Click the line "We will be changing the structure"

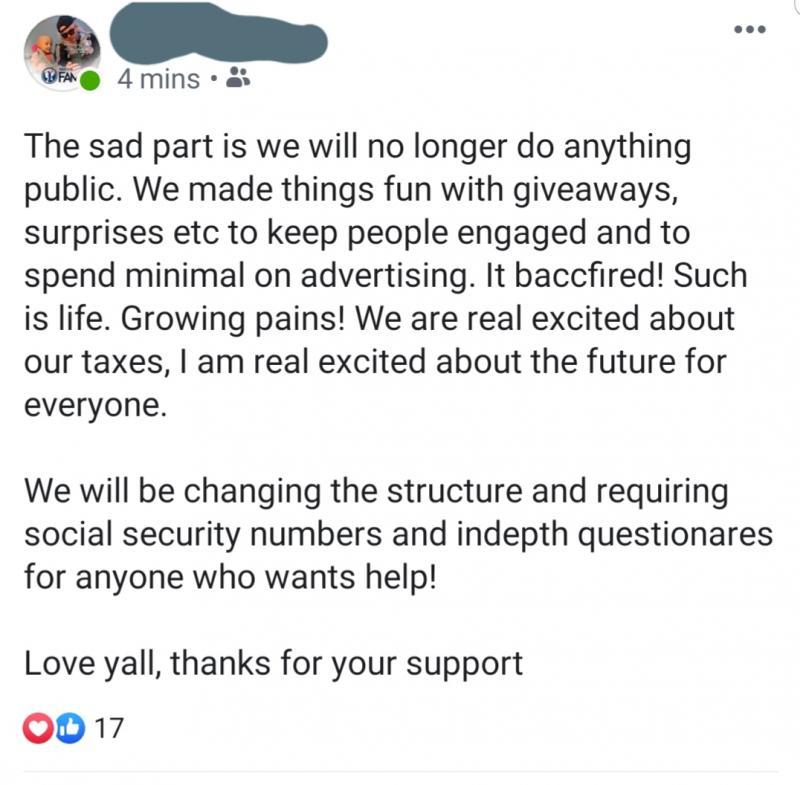point(377,492)
